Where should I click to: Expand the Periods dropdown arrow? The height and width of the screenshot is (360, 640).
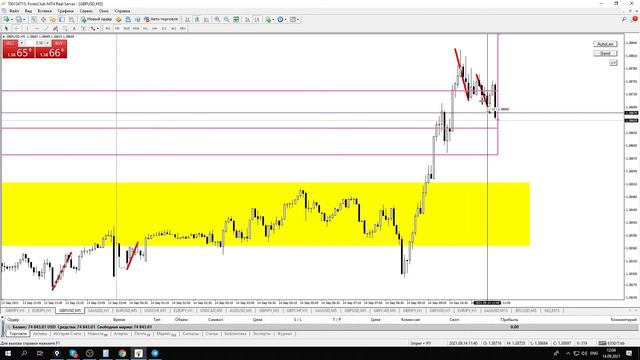[285, 19]
